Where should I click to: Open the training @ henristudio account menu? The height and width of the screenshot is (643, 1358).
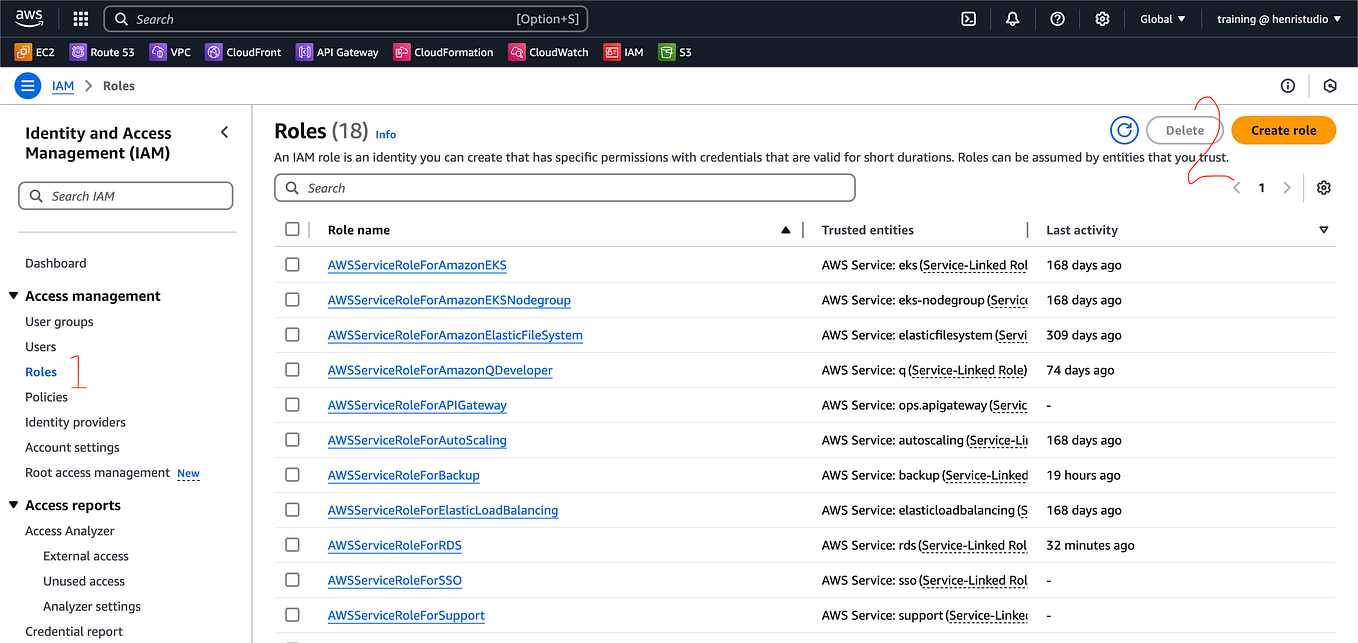click(1277, 18)
